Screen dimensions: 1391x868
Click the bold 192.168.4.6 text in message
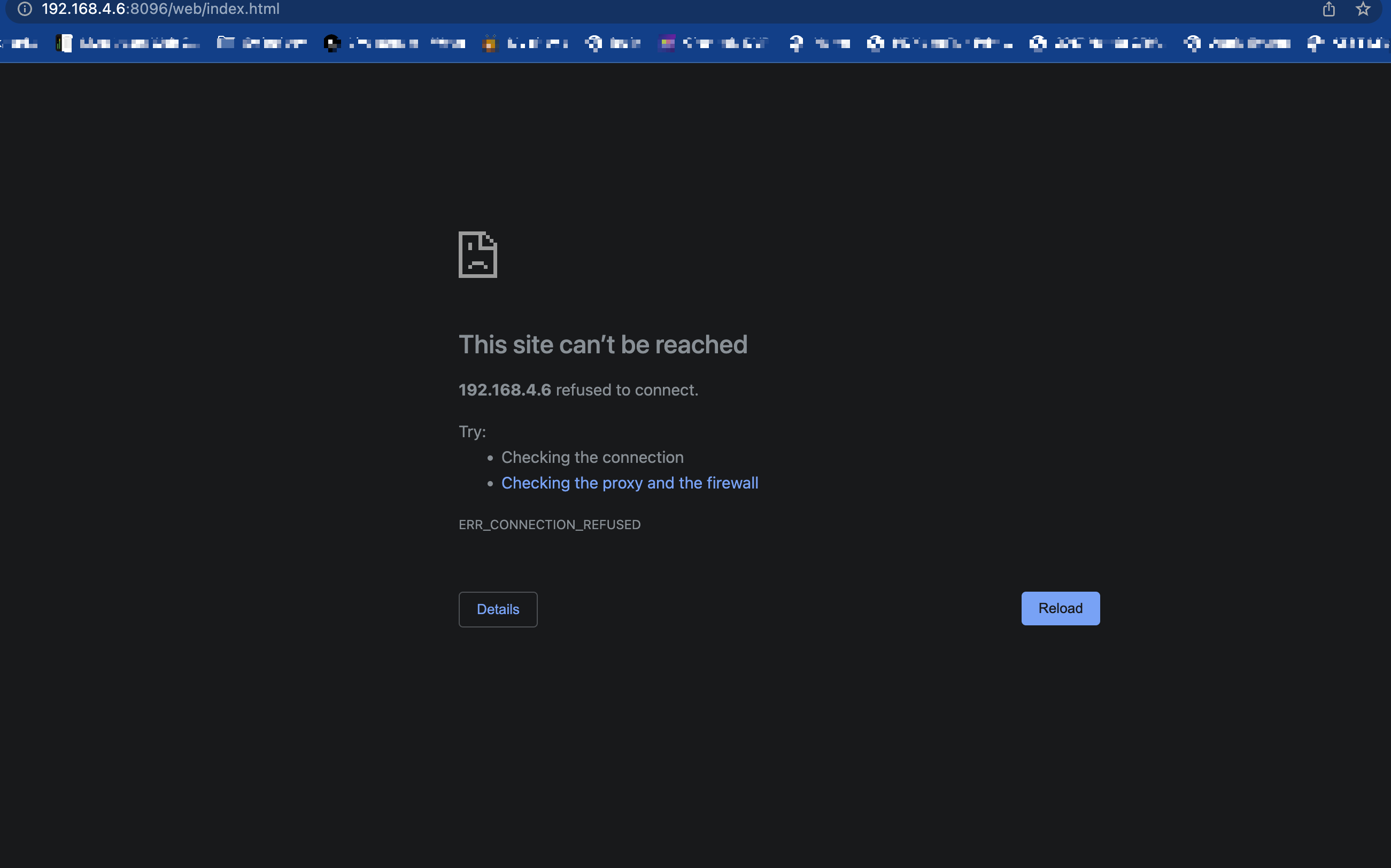click(504, 390)
